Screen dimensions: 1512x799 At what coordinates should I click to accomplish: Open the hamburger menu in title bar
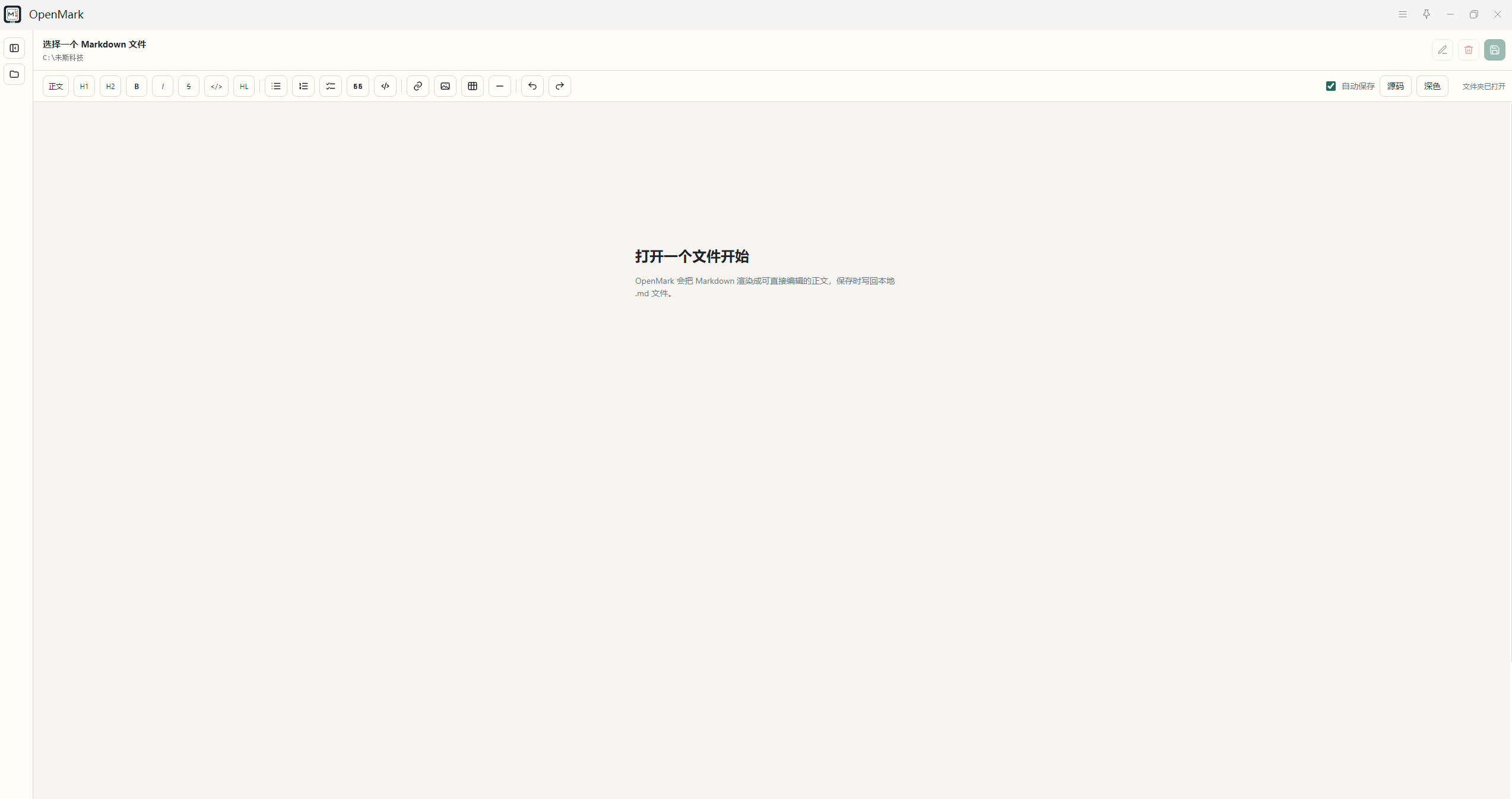coord(1403,14)
